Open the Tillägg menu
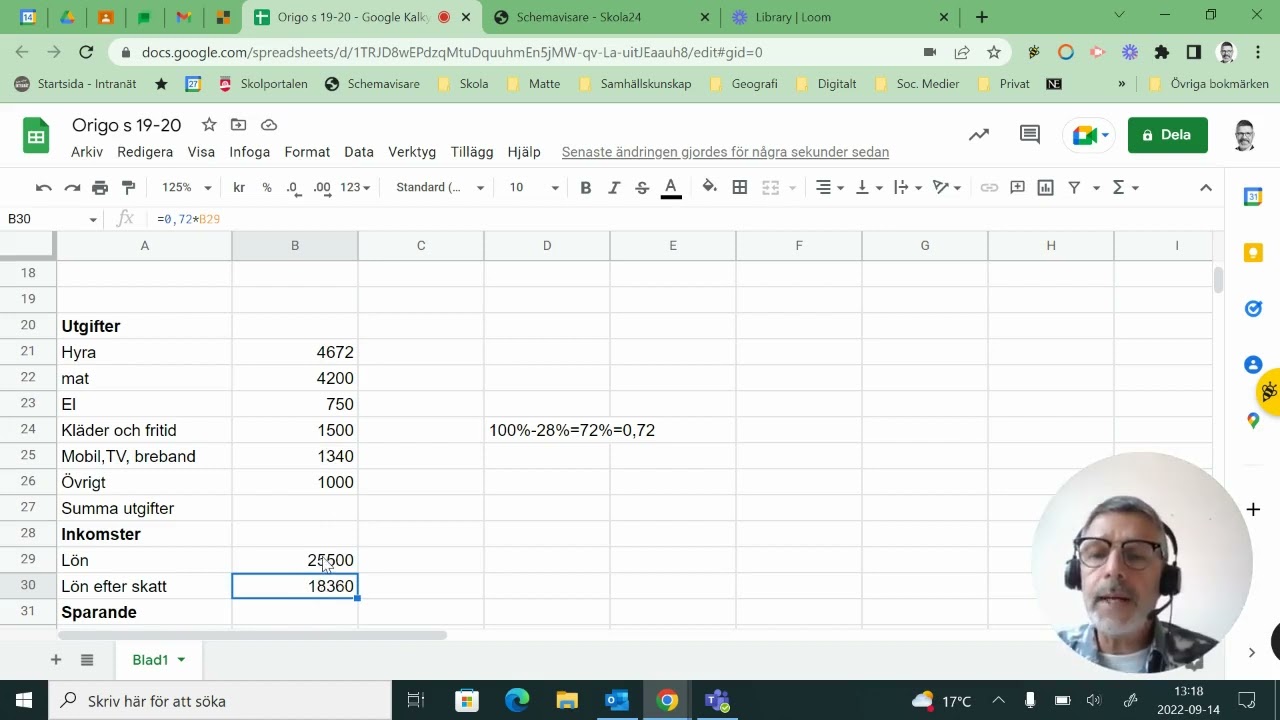 point(472,152)
